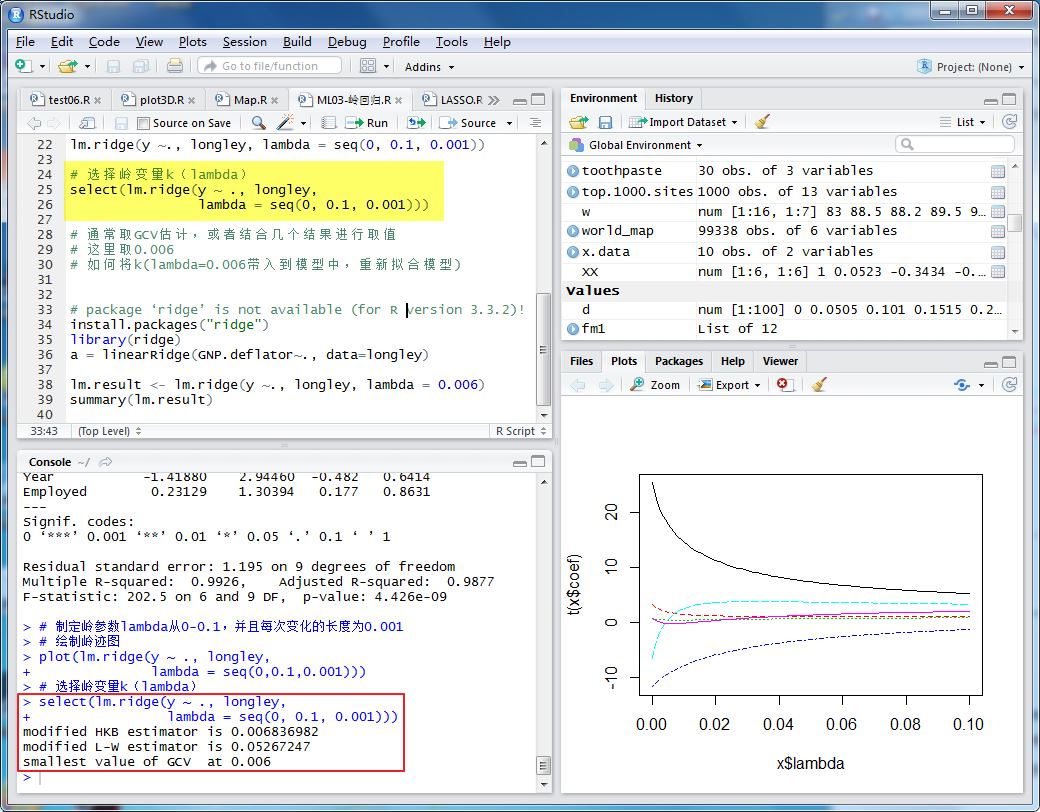Switch to the Packages tab
This screenshot has height=812, width=1040.
point(679,361)
